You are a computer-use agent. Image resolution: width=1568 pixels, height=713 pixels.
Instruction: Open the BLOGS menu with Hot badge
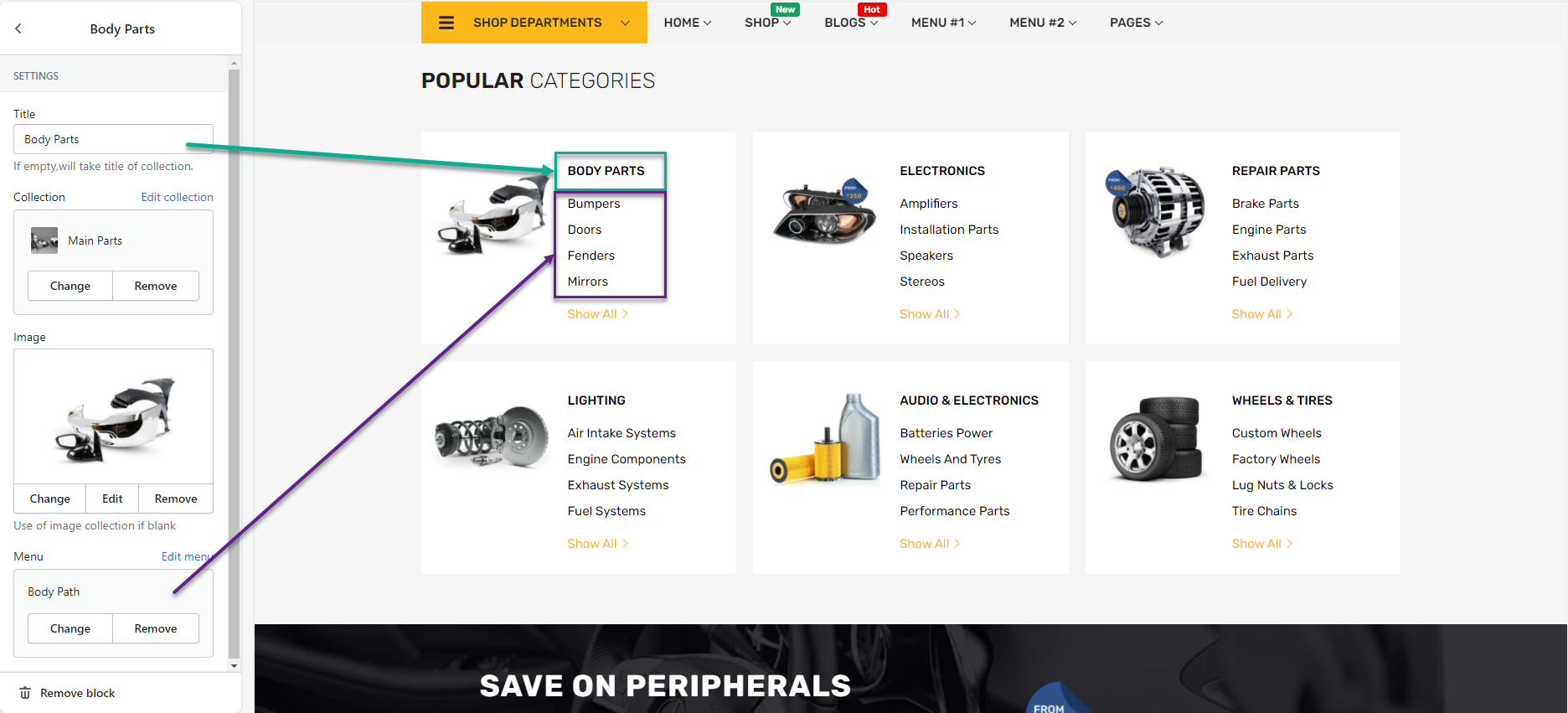point(851,23)
